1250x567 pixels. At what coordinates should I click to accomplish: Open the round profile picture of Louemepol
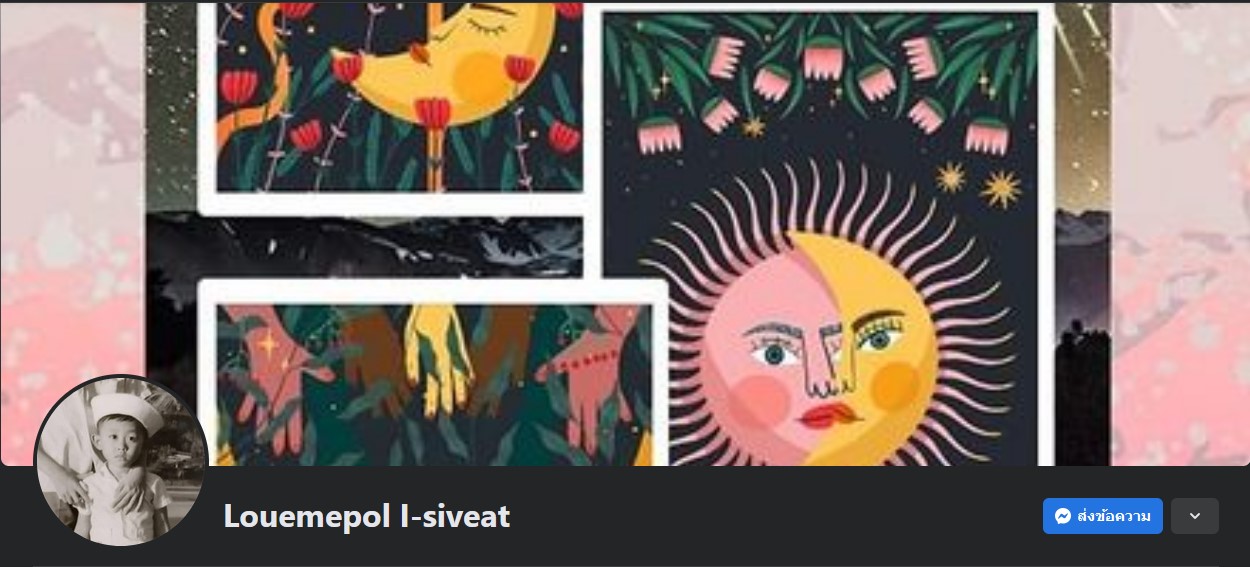[x=121, y=461]
